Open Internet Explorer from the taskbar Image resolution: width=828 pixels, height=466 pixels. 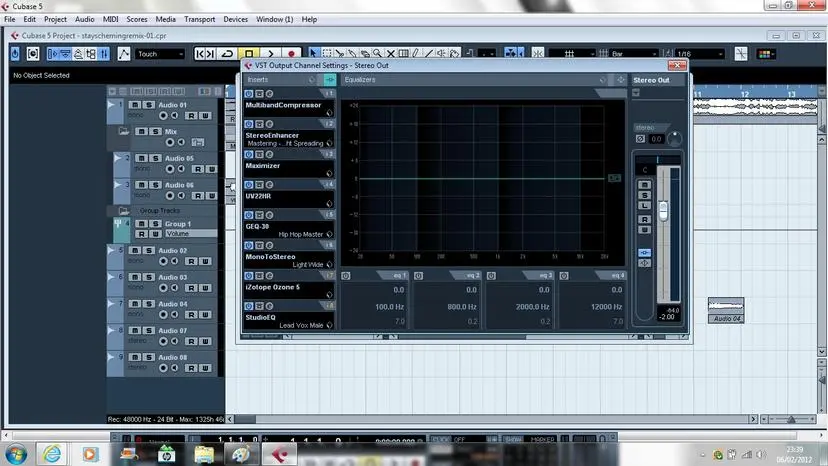52,454
